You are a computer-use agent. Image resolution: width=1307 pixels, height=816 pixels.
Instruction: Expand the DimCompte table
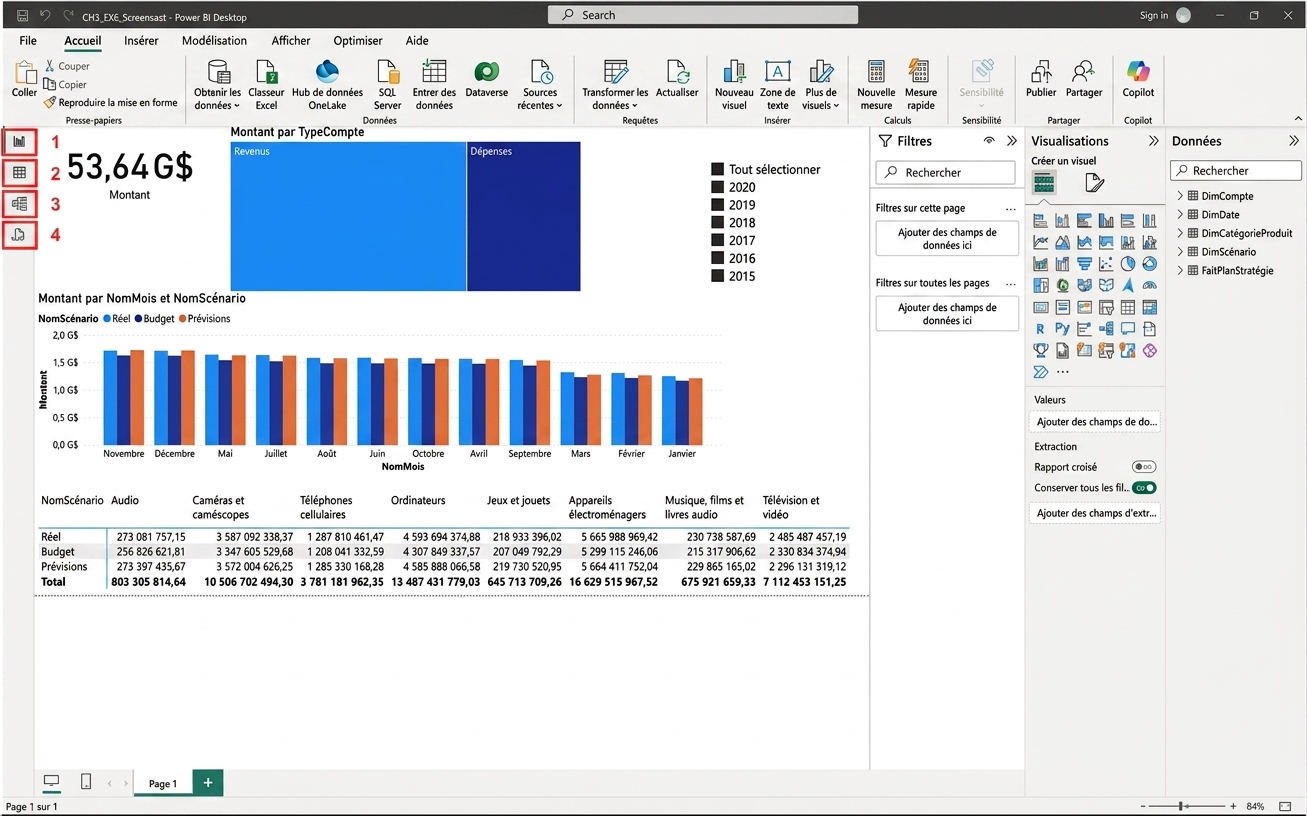click(x=1180, y=196)
